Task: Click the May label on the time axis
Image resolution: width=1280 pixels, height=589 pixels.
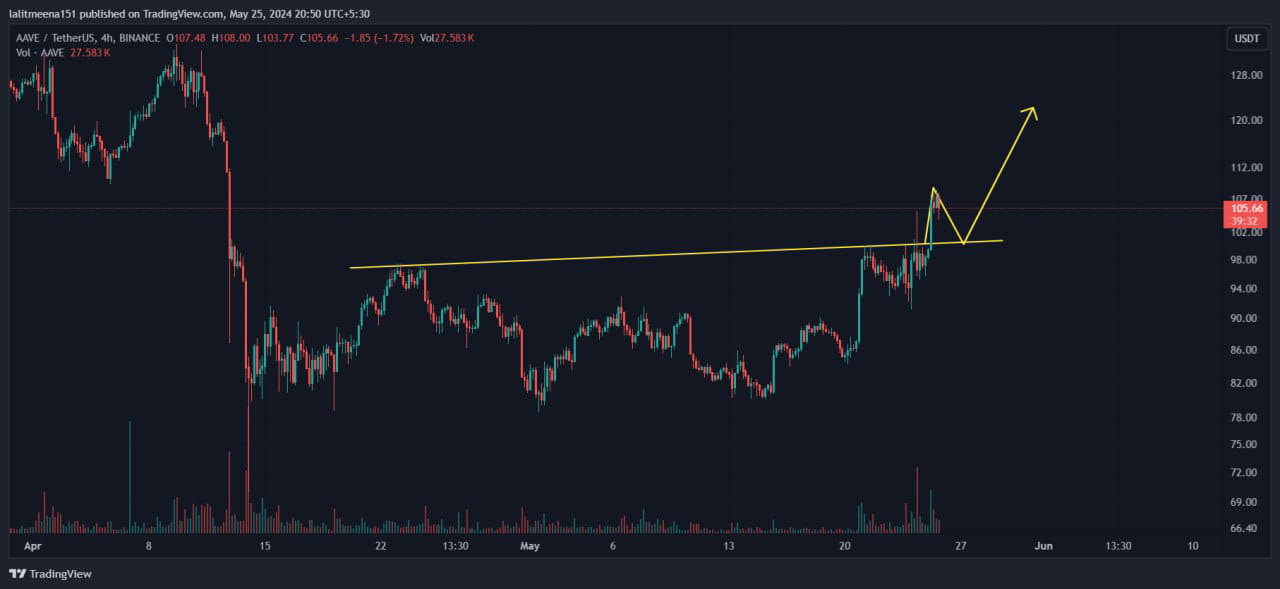Action: pyautogui.click(x=529, y=546)
